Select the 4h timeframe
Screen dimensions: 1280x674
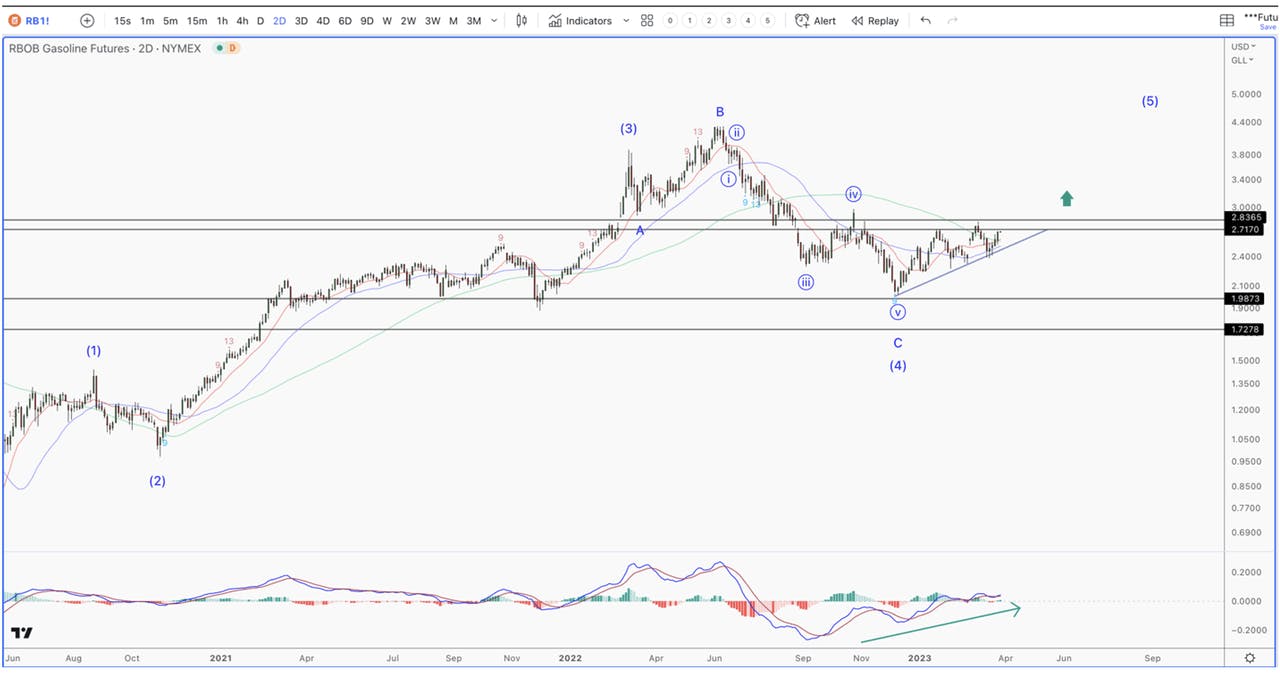(x=242, y=20)
